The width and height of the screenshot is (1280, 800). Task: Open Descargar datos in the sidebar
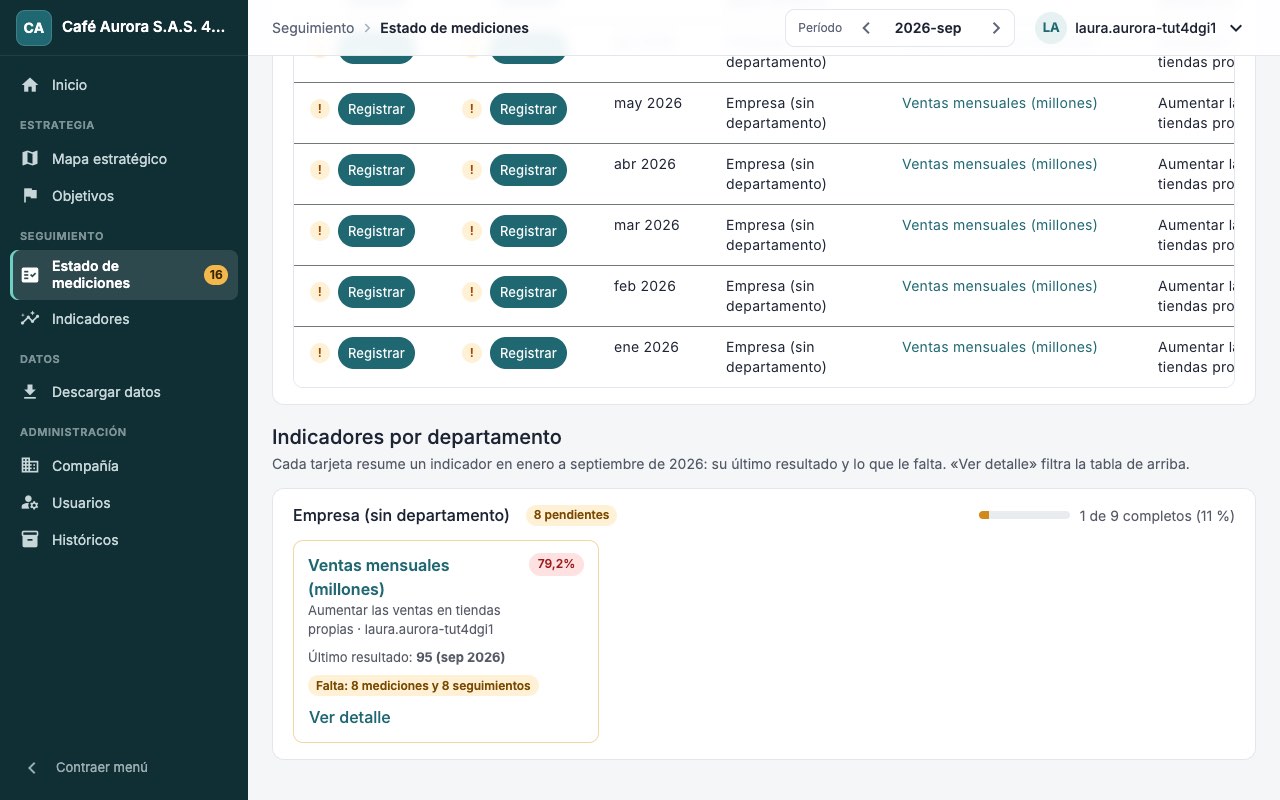pyautogui.click(x=124, y=392)
